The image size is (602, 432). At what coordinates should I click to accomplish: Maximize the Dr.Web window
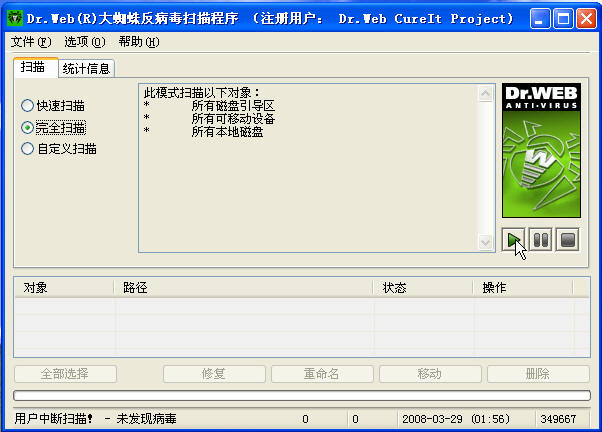[563, 18]
